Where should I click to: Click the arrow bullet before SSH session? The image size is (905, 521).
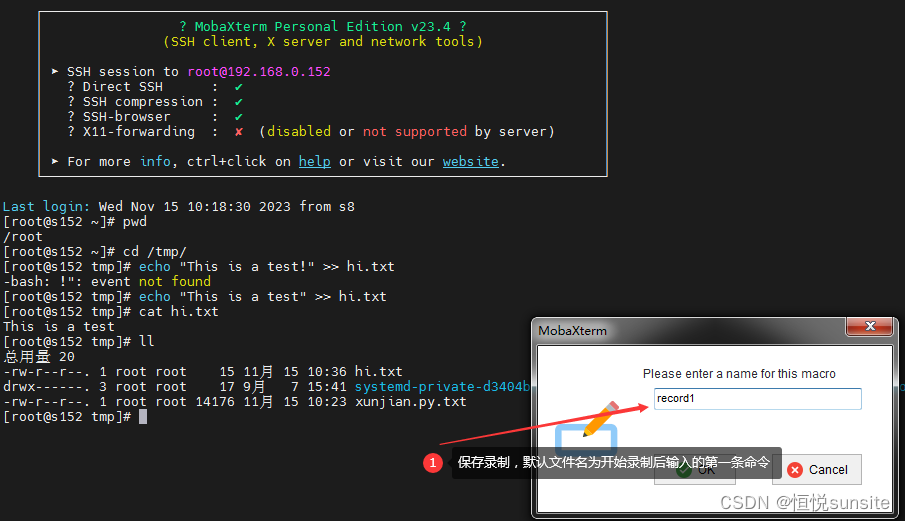55,72
